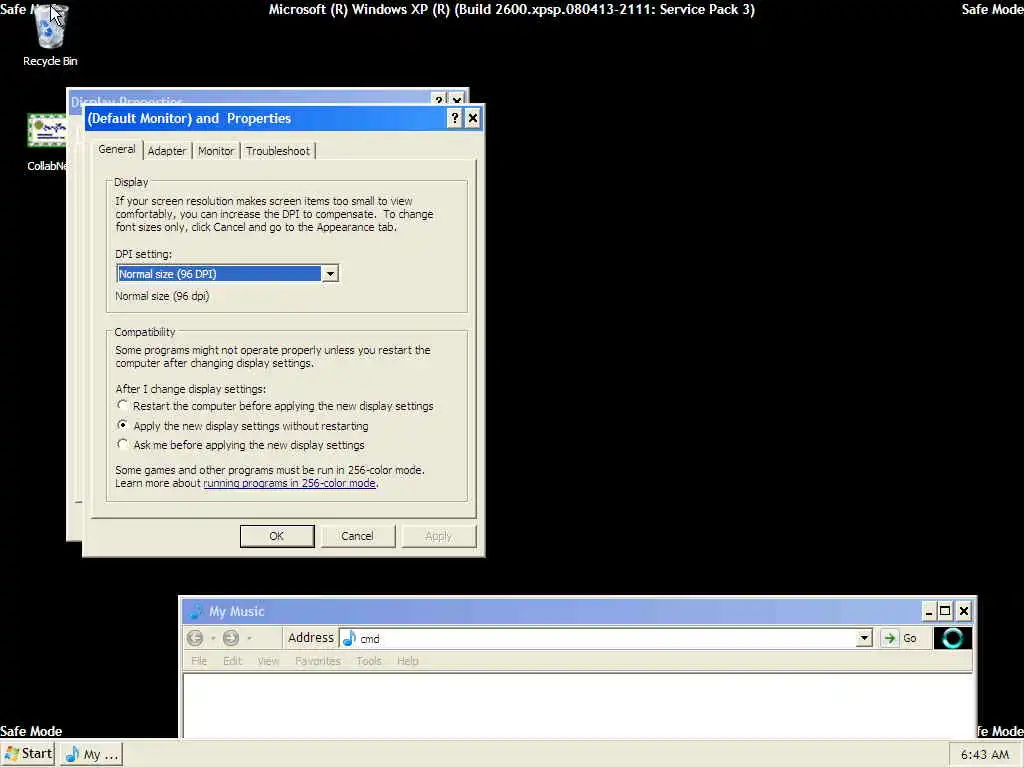Close the My Music window
The height and width of the screenshot is (768, 1024).
pyautogui.click(x=963, y=611)
